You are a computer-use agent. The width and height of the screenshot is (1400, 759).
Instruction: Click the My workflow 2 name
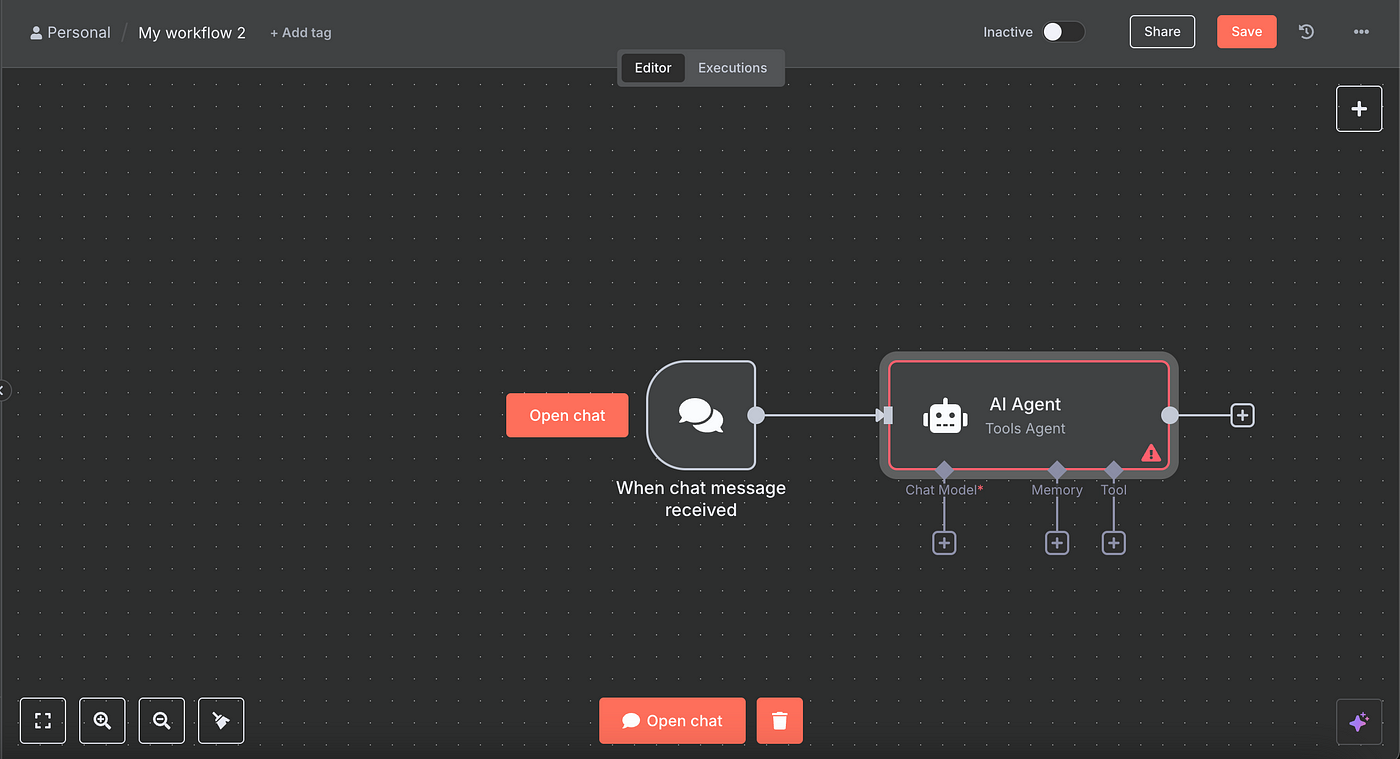point(192,33)
